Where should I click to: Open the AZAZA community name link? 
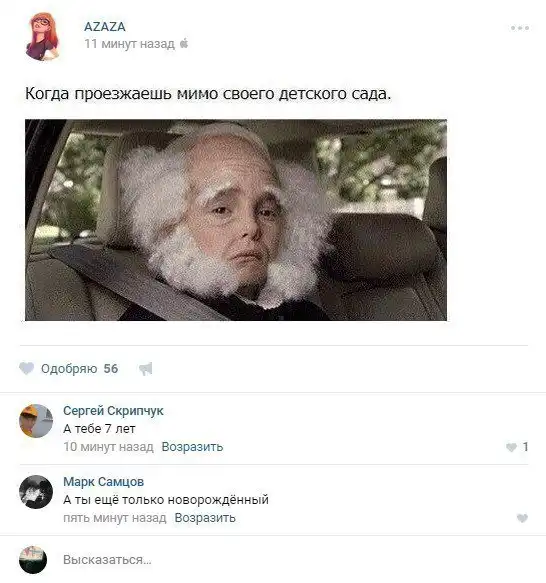click(105, 27)
